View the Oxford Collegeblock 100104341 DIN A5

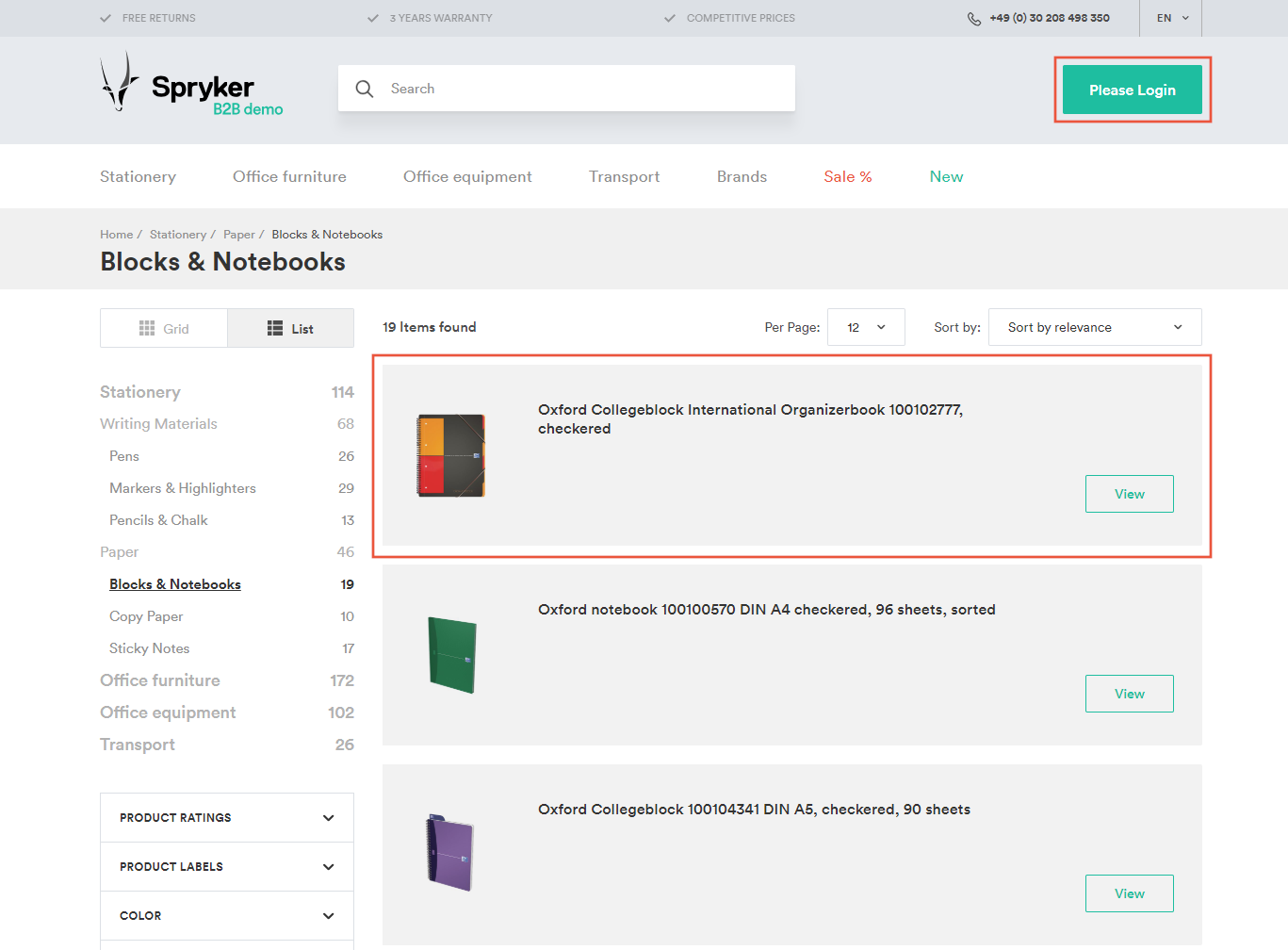click(x=1130, y=893)
